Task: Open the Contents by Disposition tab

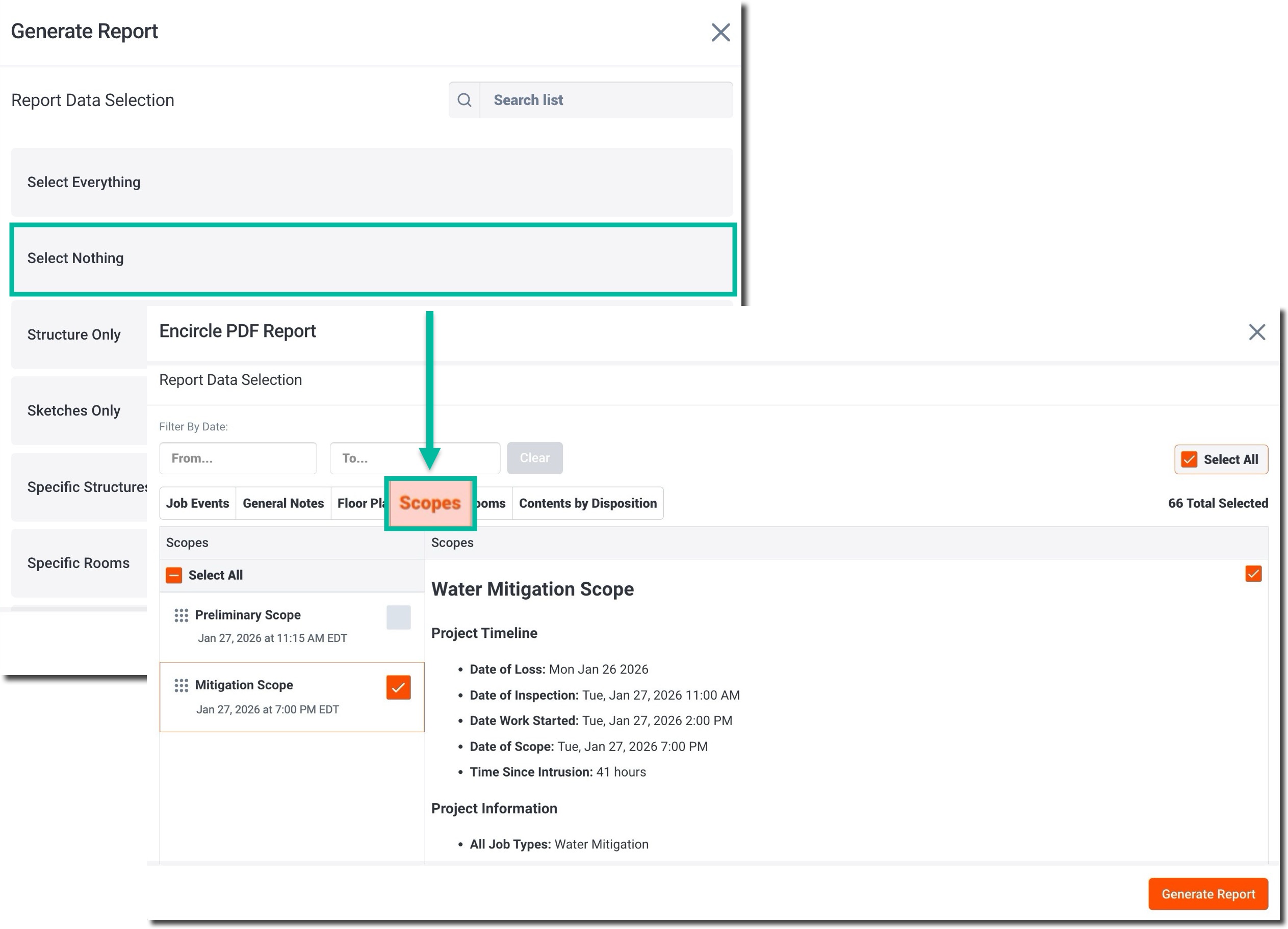Action: [587, 503]
